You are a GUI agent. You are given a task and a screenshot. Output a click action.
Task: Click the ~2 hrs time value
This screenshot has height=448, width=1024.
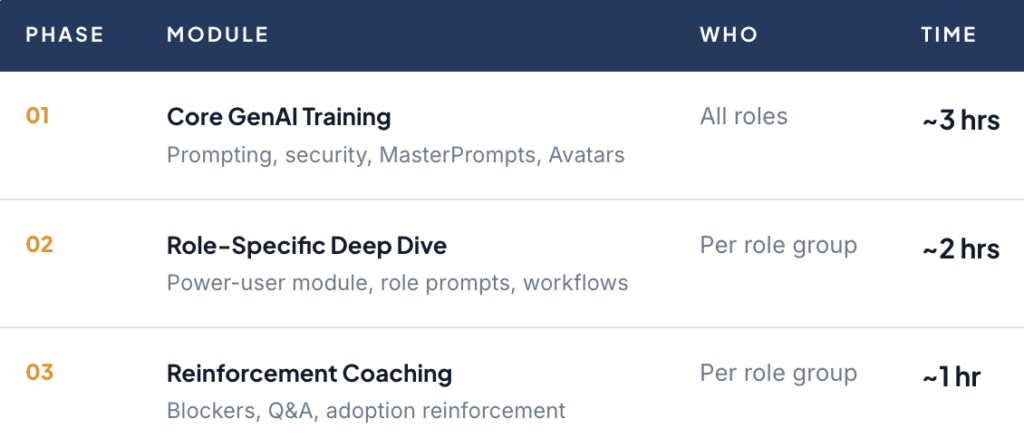click(960, 249)
